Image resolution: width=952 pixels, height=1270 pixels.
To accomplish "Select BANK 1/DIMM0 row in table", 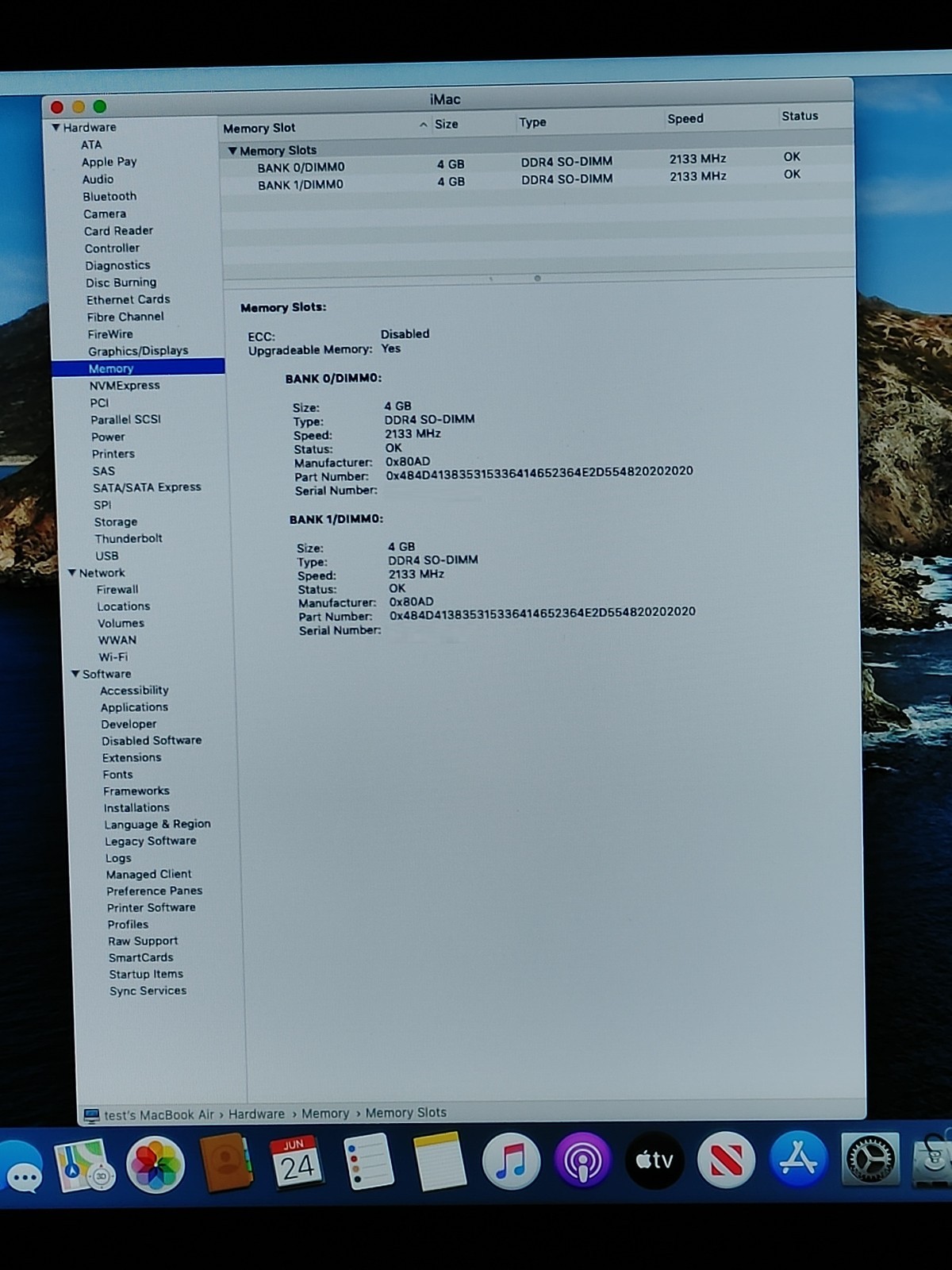I will pyautogui.click(x=536, y=180).
